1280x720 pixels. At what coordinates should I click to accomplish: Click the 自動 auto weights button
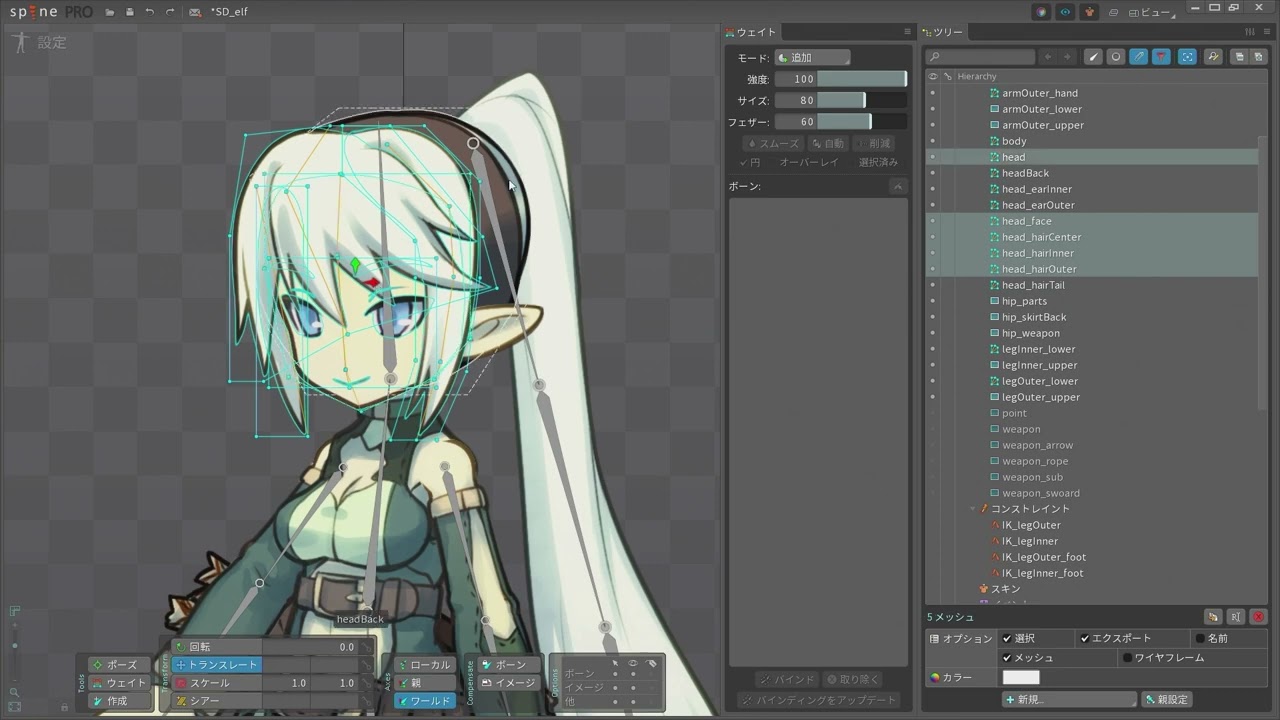tap(828, 143)
